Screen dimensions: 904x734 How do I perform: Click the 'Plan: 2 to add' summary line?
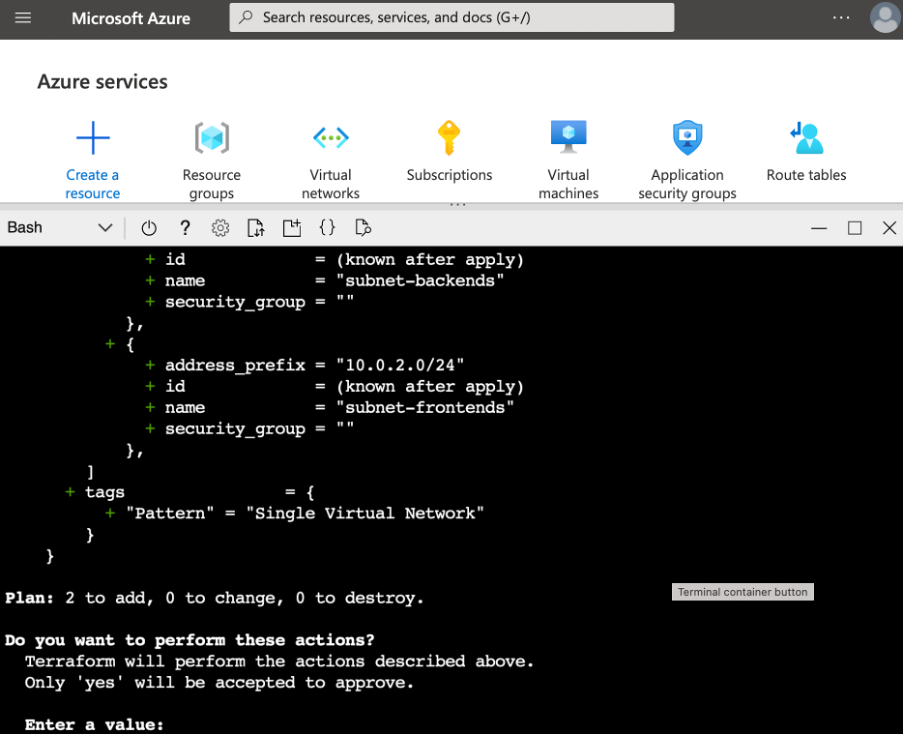pyautogui.click(x=214, y=598)
